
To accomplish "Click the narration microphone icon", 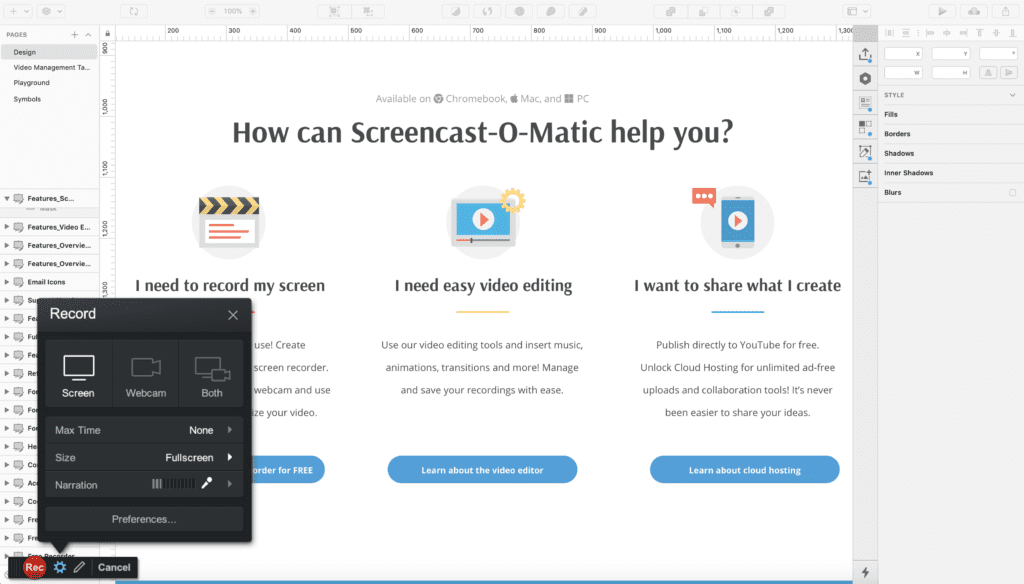I will [x=206, y=483].
